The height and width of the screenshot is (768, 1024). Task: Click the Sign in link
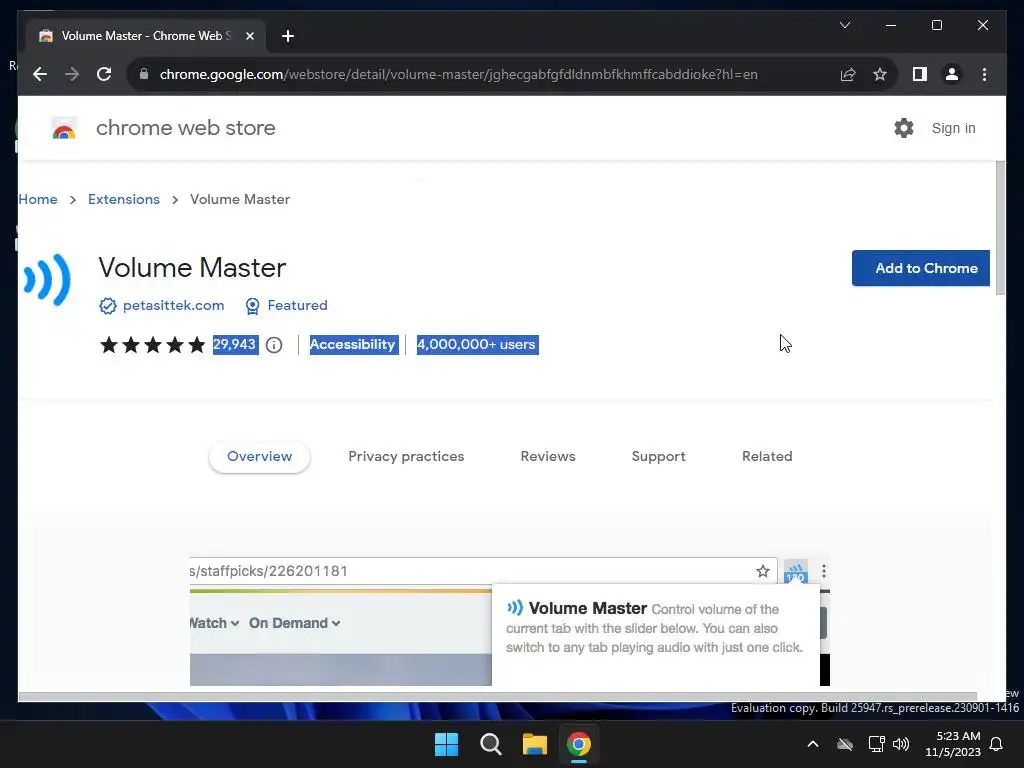[x=953, y=128]
